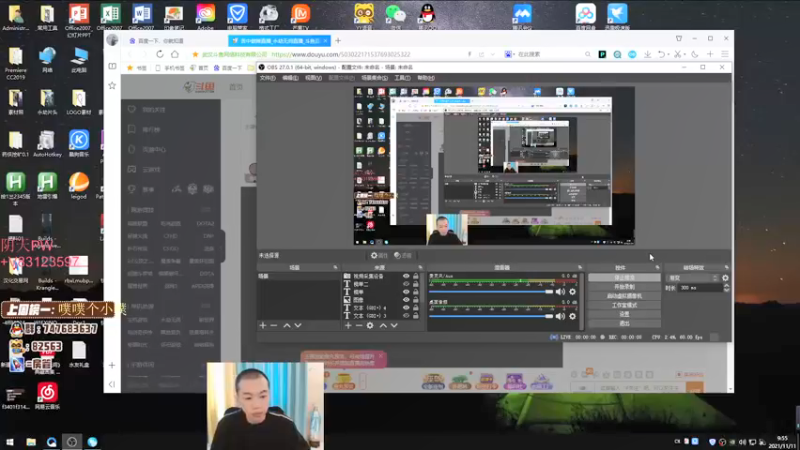Click 启动虚拟摄像机 button
The width and height of the screenshot is (800, 450).
coord(624,296)
